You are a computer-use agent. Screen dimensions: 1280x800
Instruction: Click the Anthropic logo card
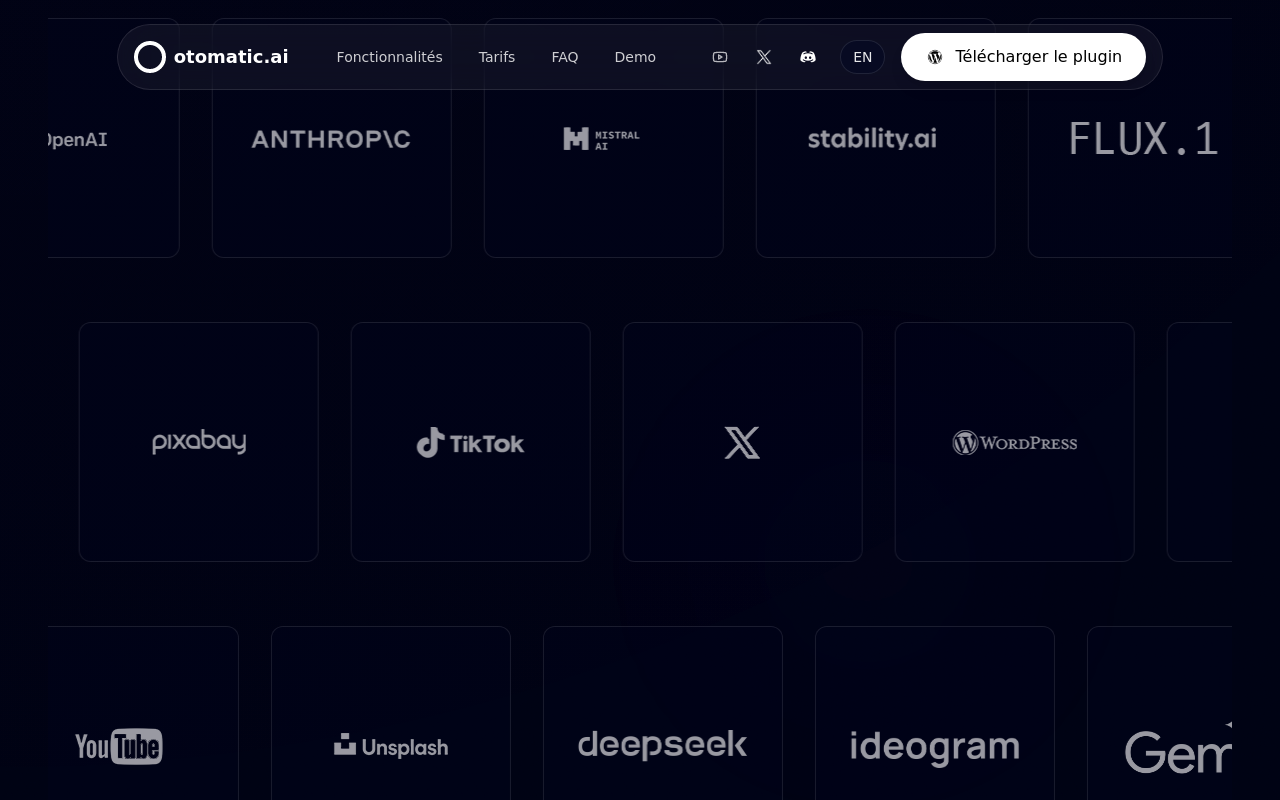(331, 138)
